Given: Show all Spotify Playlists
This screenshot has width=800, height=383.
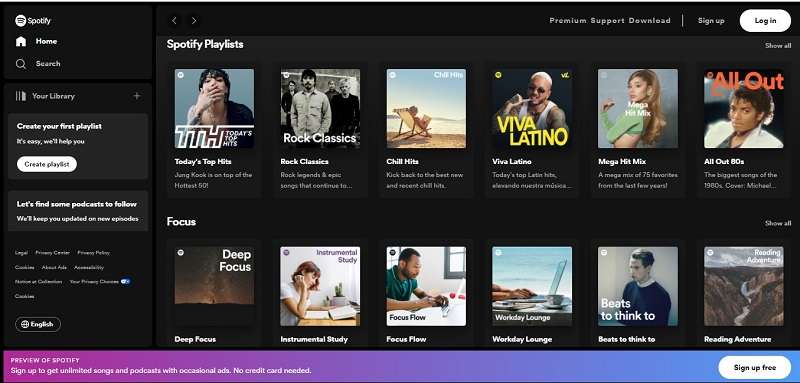Looking at the screenshot, I should pyautogui.click(x=778, y=45).
